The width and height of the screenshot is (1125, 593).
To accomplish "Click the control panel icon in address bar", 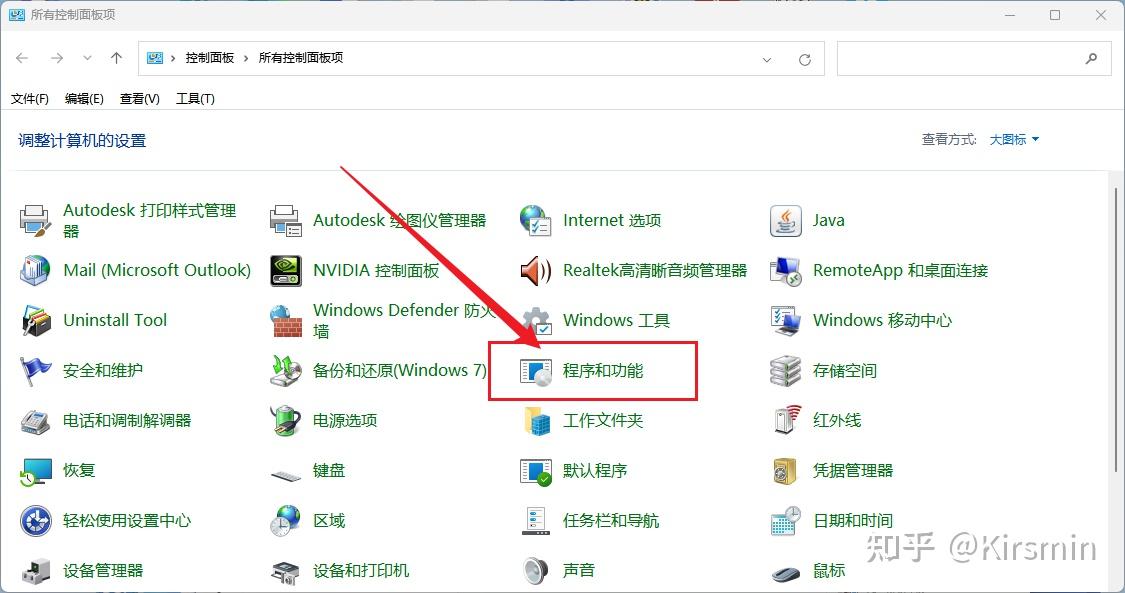I will (154, 58).
